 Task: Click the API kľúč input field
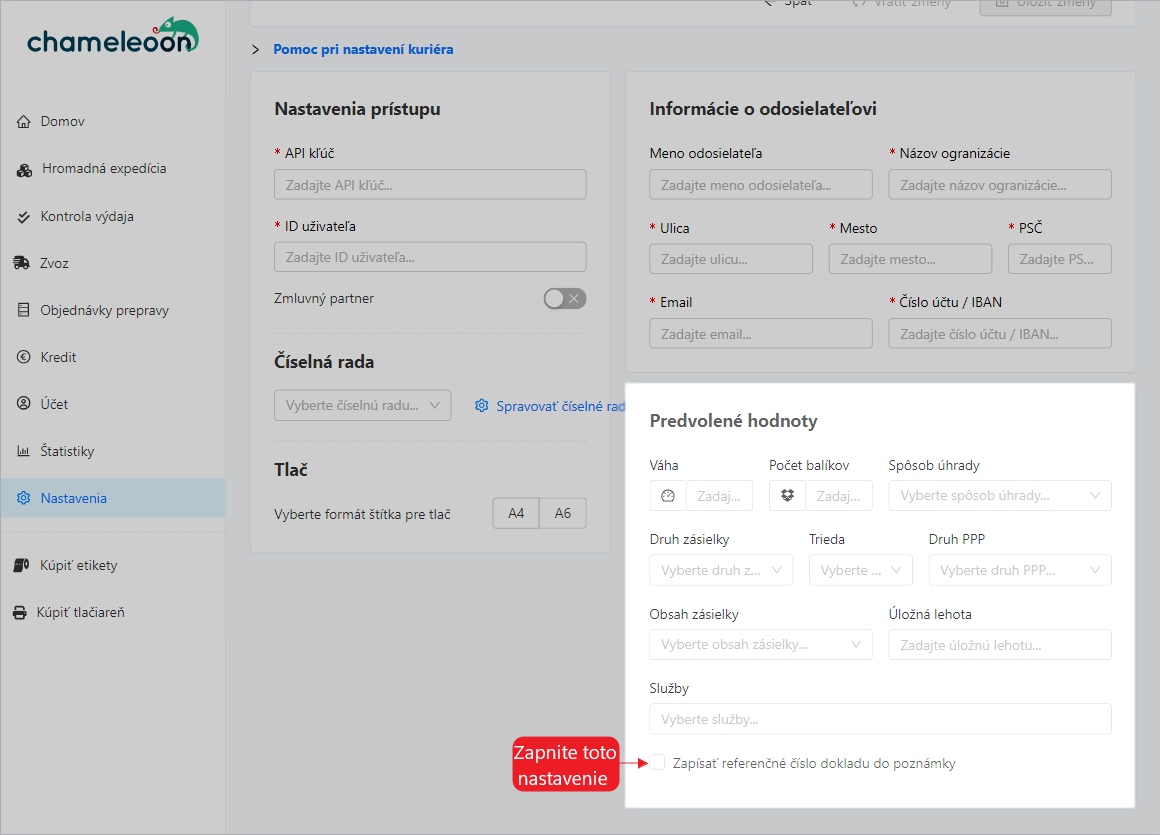click(x=430, y=185)
